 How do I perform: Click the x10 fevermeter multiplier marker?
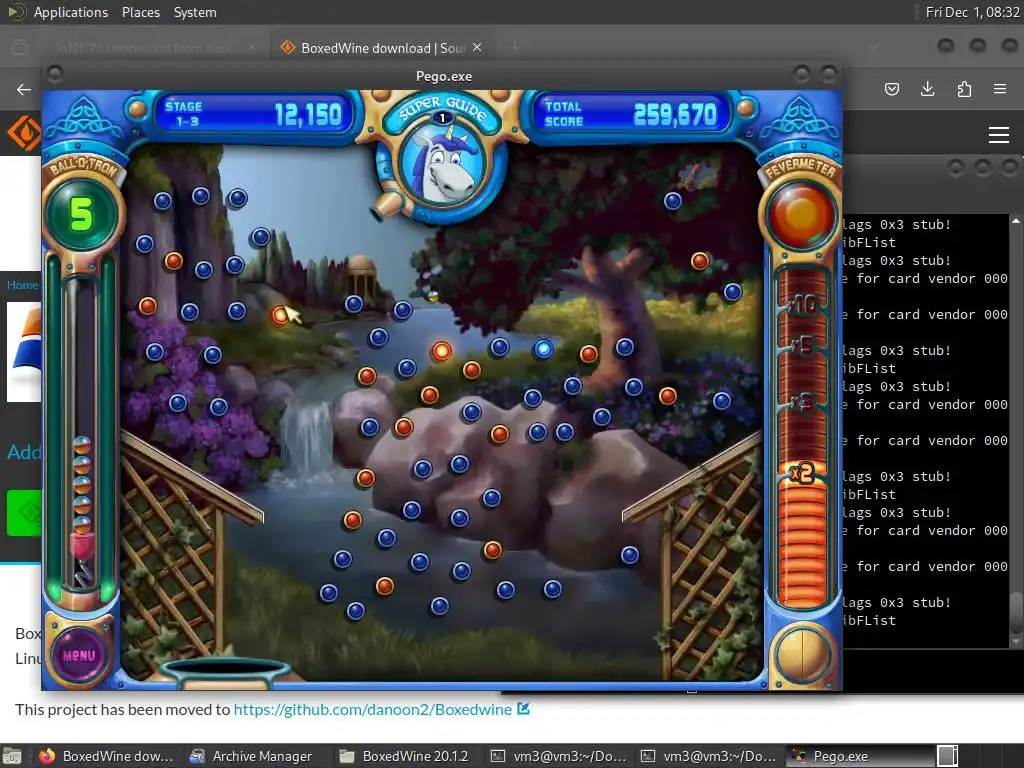point(803,305)
